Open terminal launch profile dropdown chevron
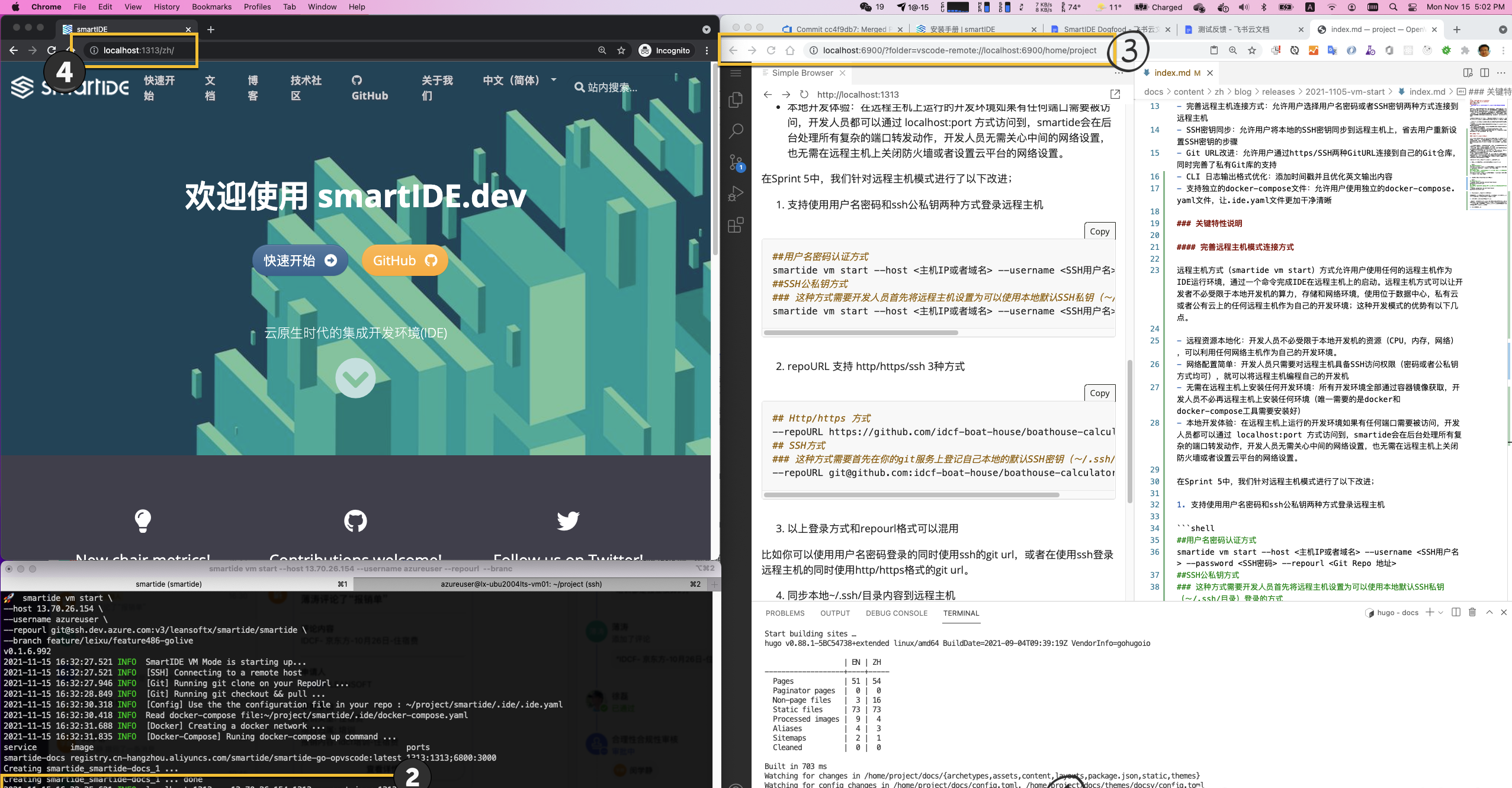Screen dimensions: 1512x788 (1440, 612)
